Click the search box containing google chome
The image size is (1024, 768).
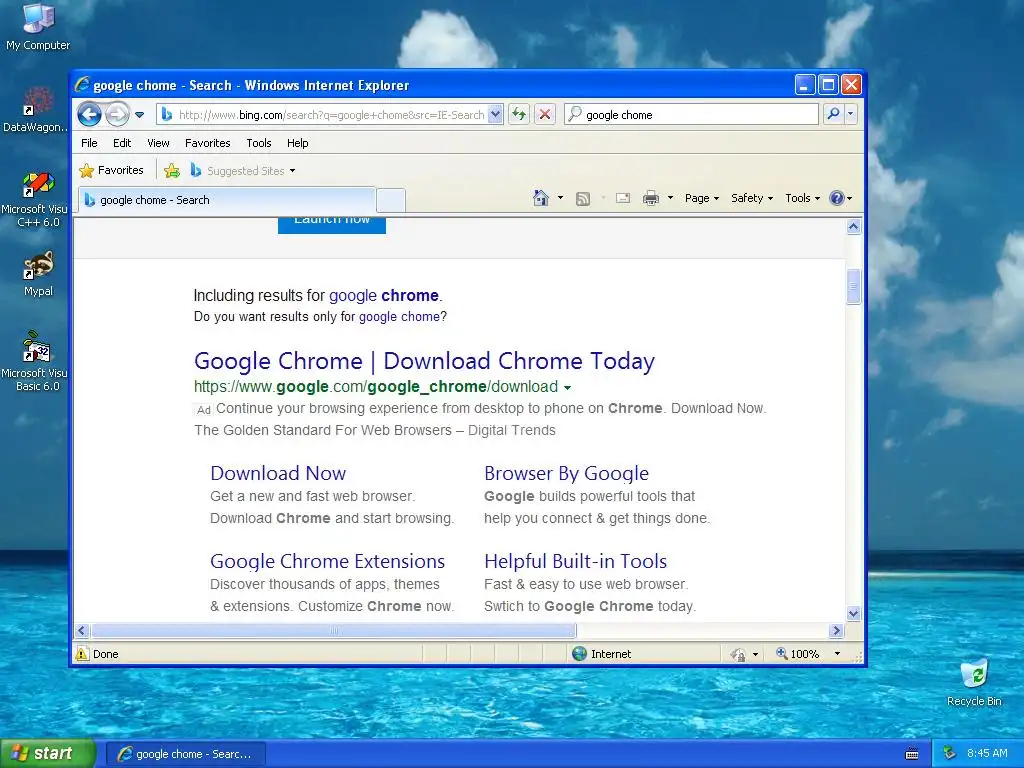coord(691,114)
